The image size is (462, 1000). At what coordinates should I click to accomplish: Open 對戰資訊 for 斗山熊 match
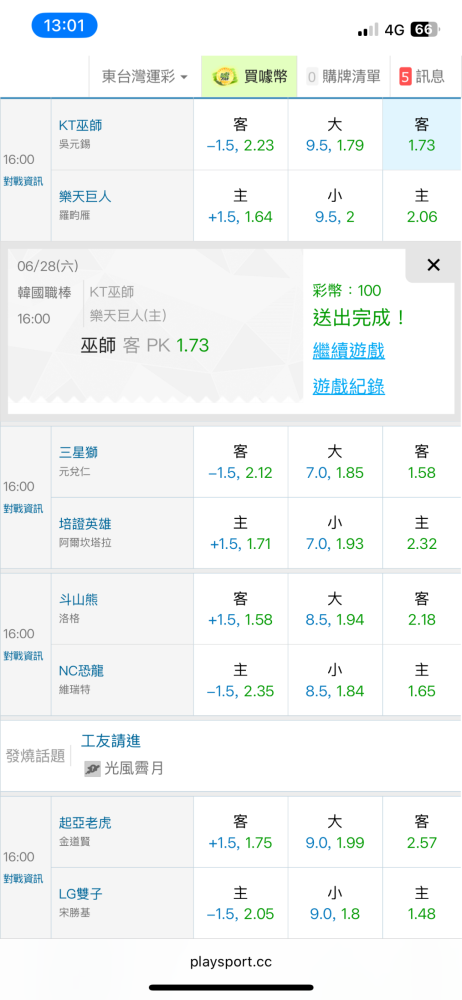(23, 656)
